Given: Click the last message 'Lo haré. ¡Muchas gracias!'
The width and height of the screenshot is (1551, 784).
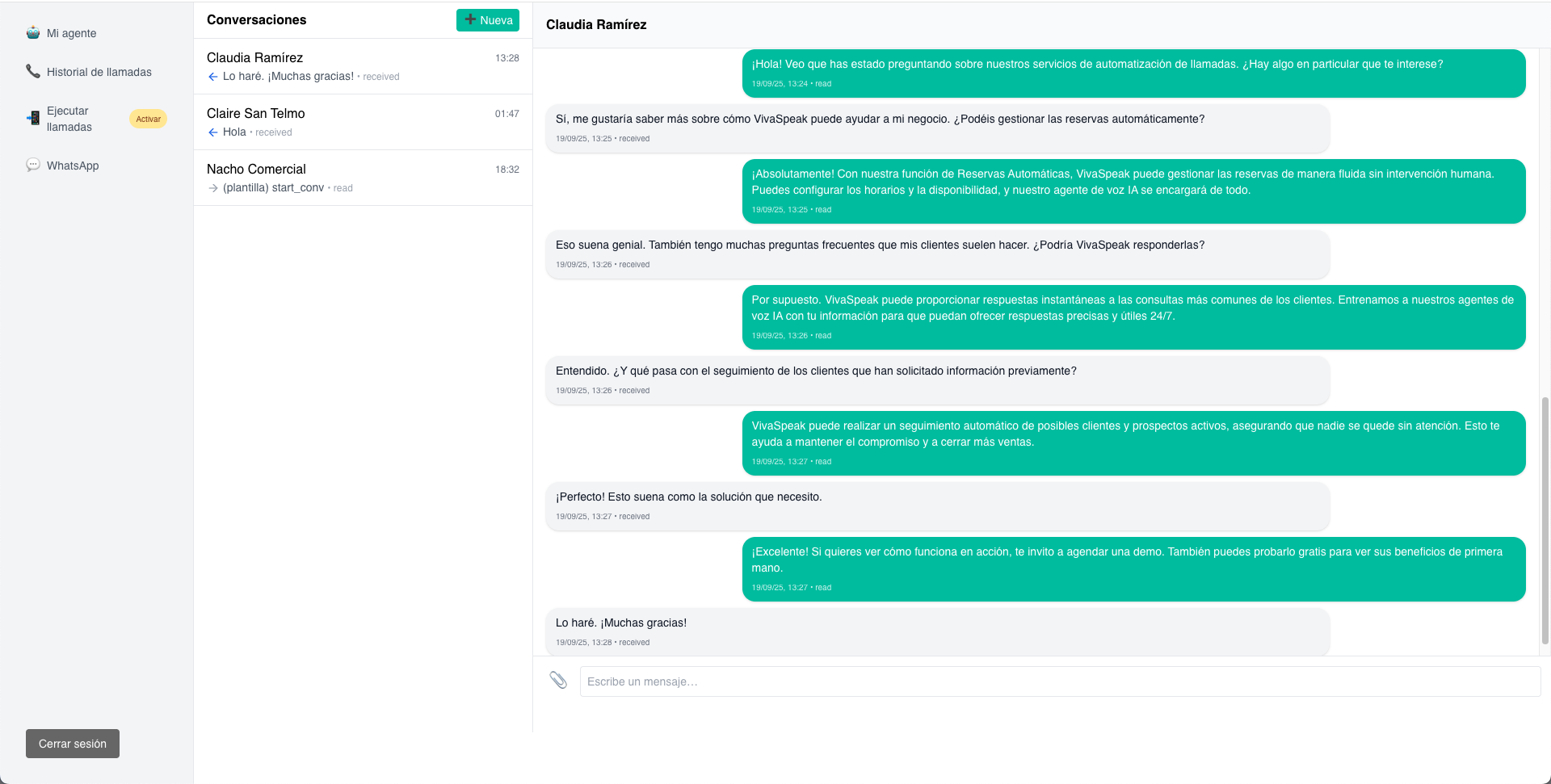Looking at the screenshot, I should tap(621, 623).
